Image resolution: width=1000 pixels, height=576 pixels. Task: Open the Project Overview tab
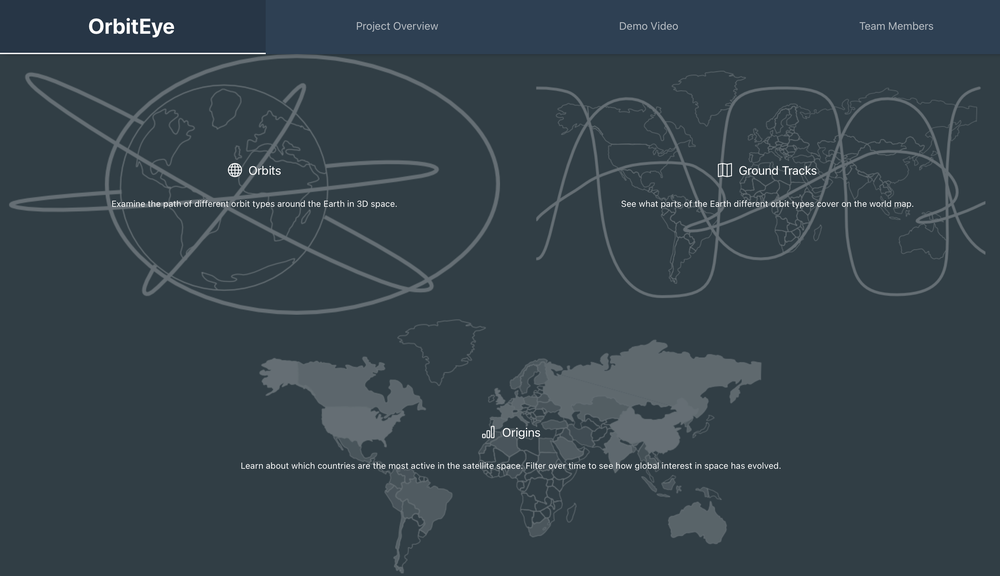tap(397, 26)
